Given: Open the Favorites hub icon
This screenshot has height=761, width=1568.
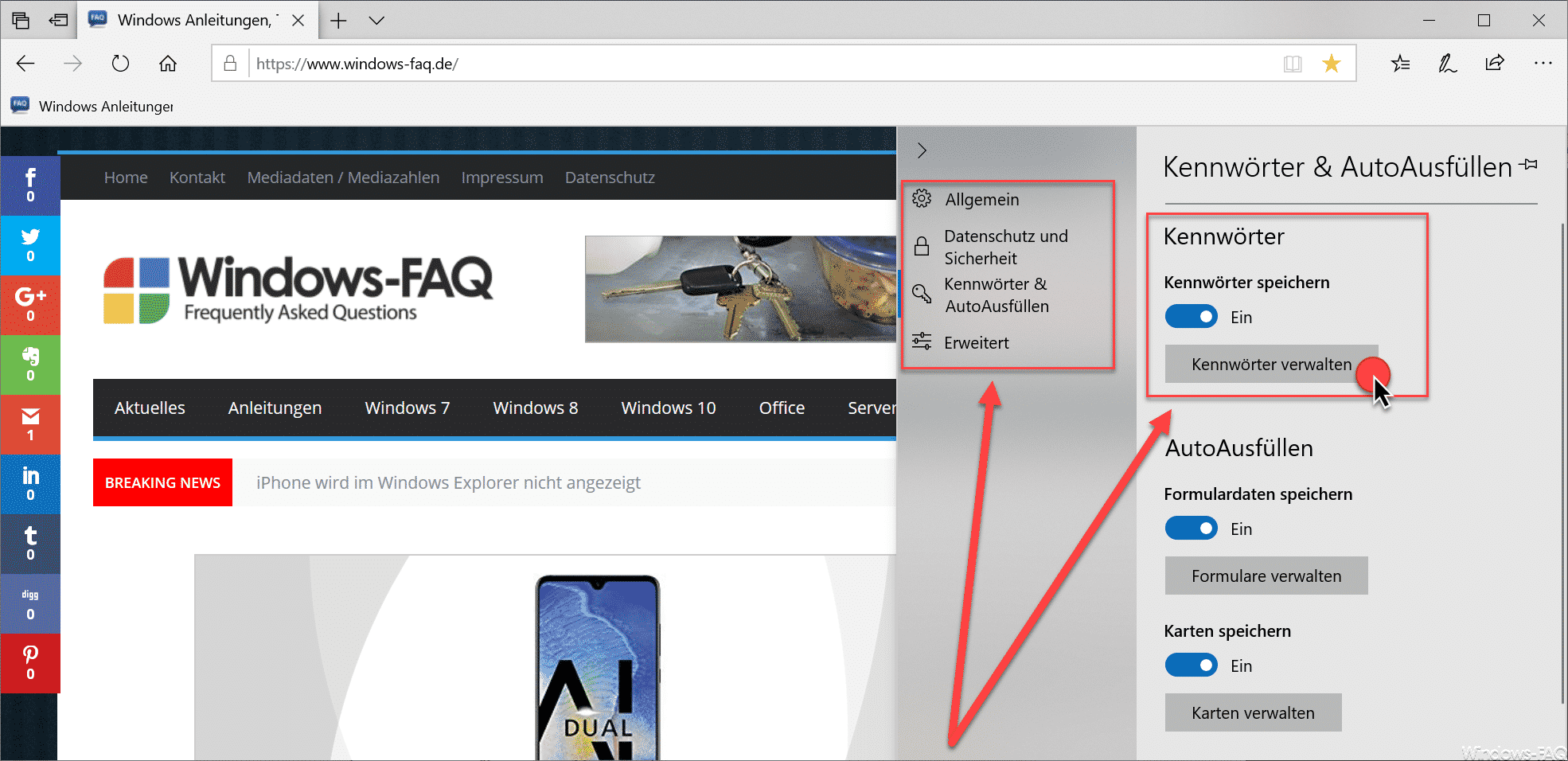Looking at the screenshot, I should tap(1401, 64).
